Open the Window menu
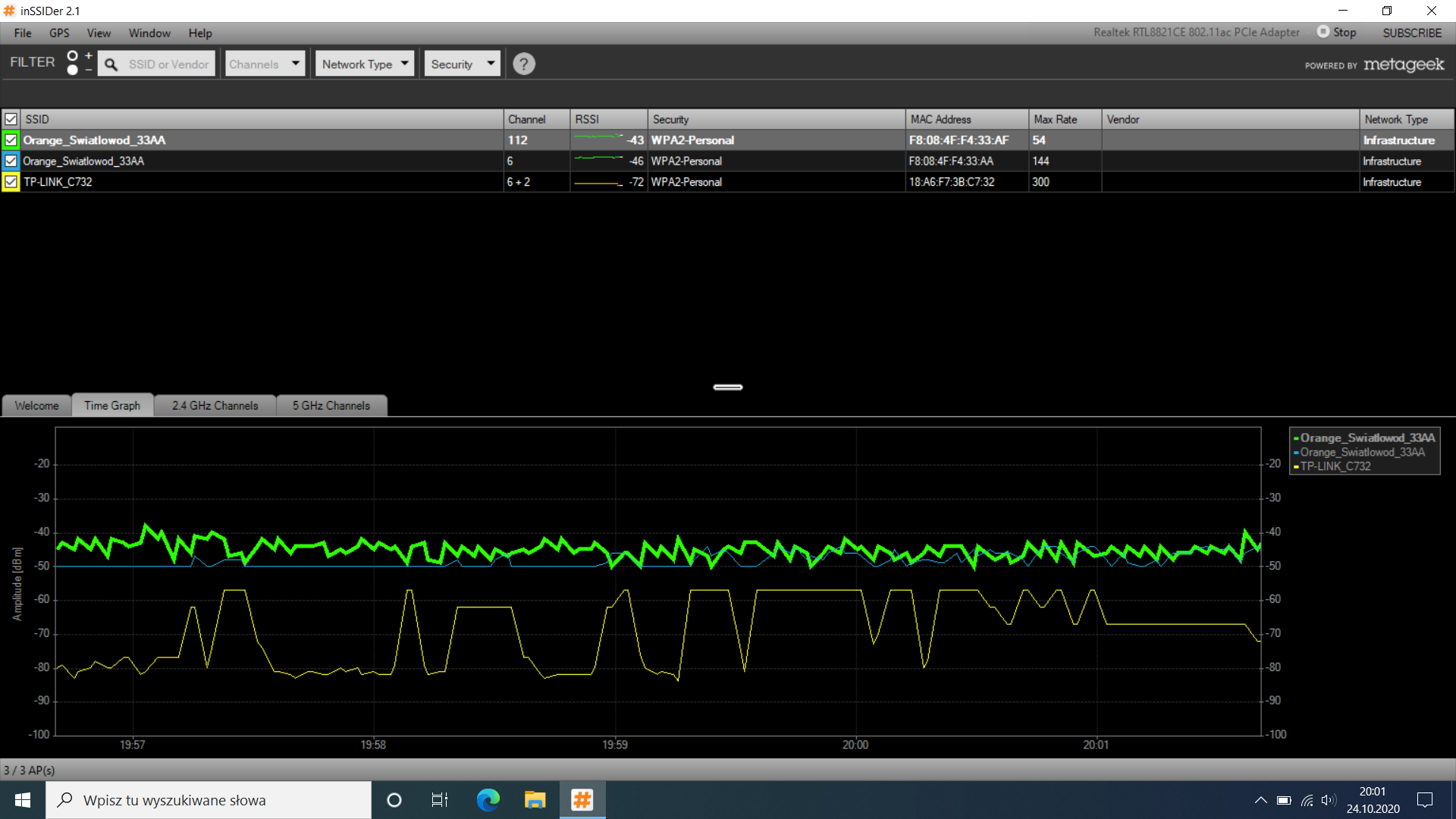The width and height of the screenshot is (1456, 819). [149, 33]
